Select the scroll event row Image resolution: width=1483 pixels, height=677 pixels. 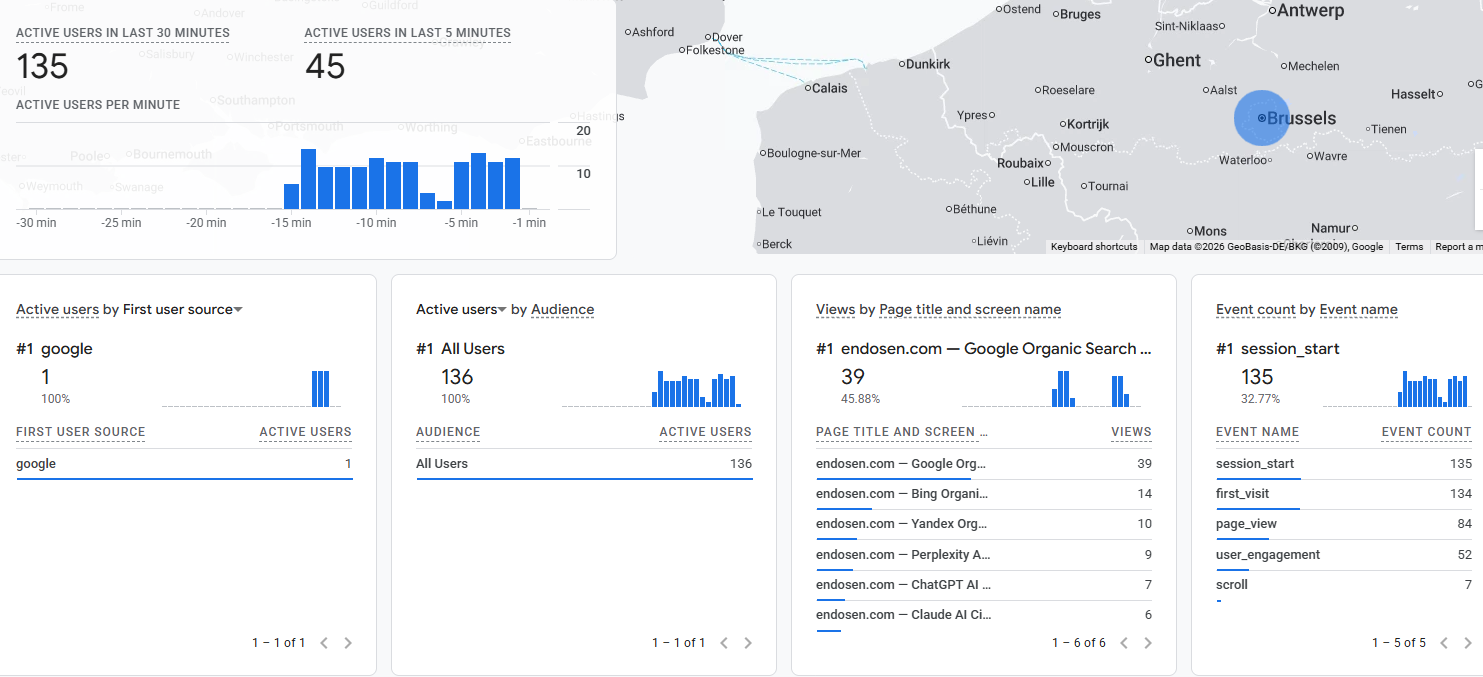tap(1344, 585)
